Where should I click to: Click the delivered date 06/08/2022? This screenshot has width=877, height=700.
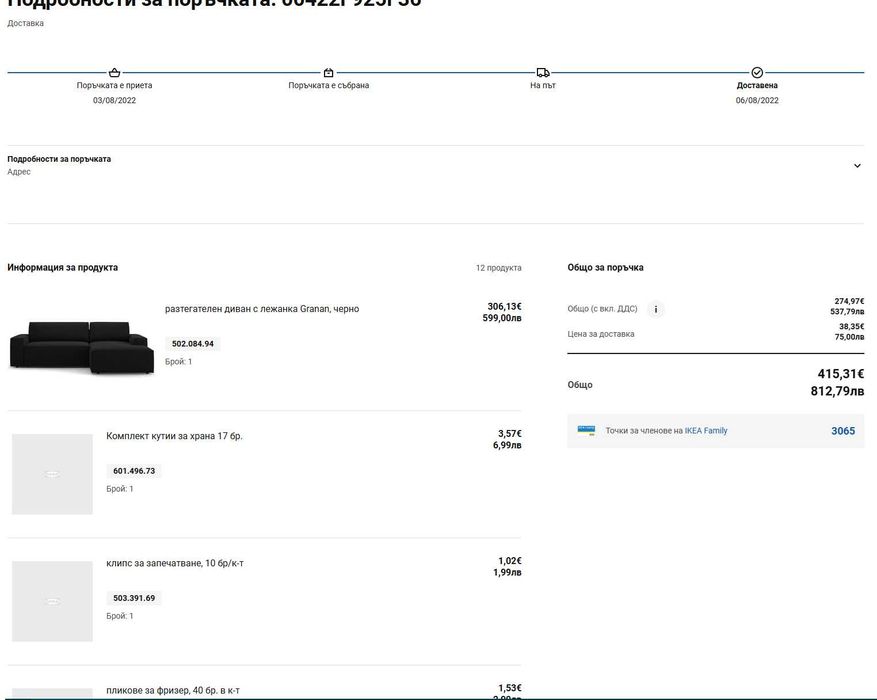point(757,101)
